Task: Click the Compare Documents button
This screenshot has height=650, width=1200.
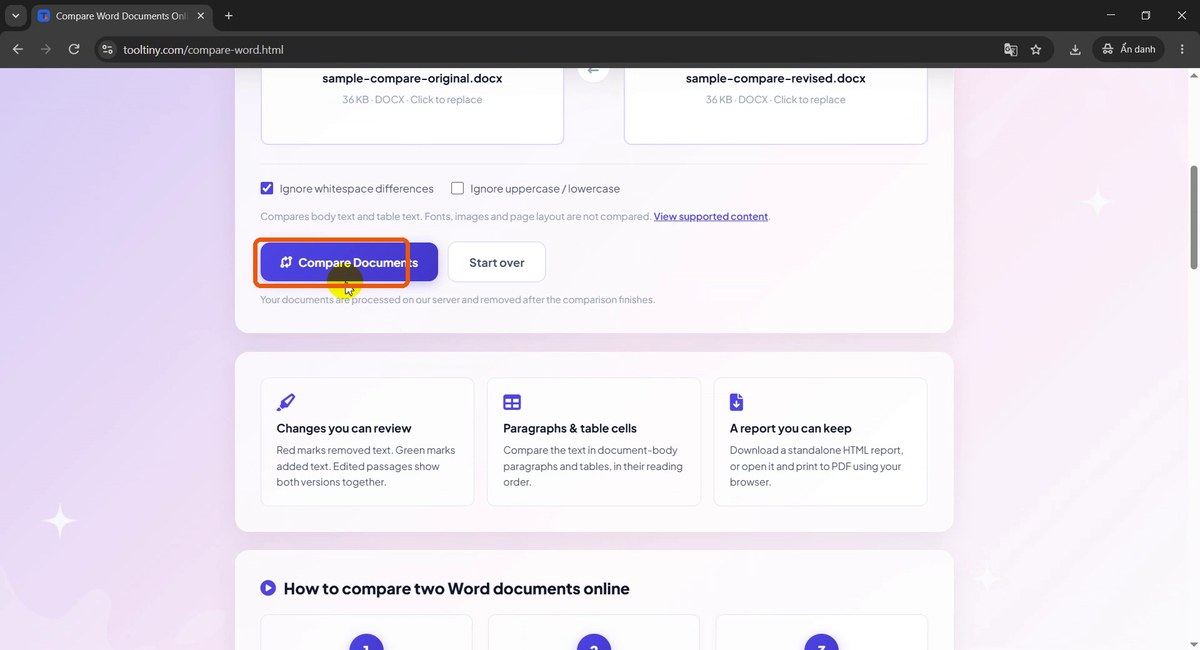Action: 349,262
